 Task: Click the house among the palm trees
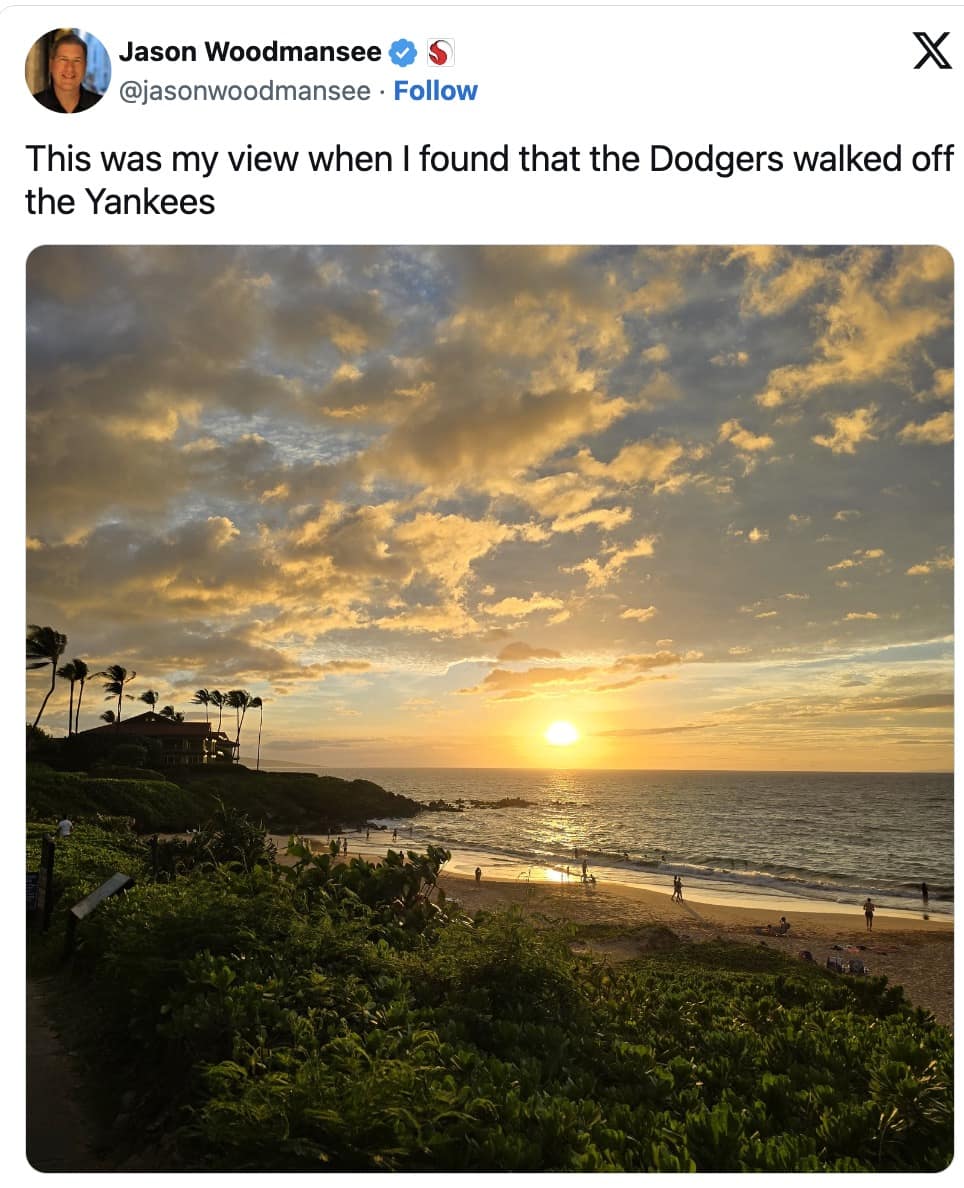(x=160, y=740)
